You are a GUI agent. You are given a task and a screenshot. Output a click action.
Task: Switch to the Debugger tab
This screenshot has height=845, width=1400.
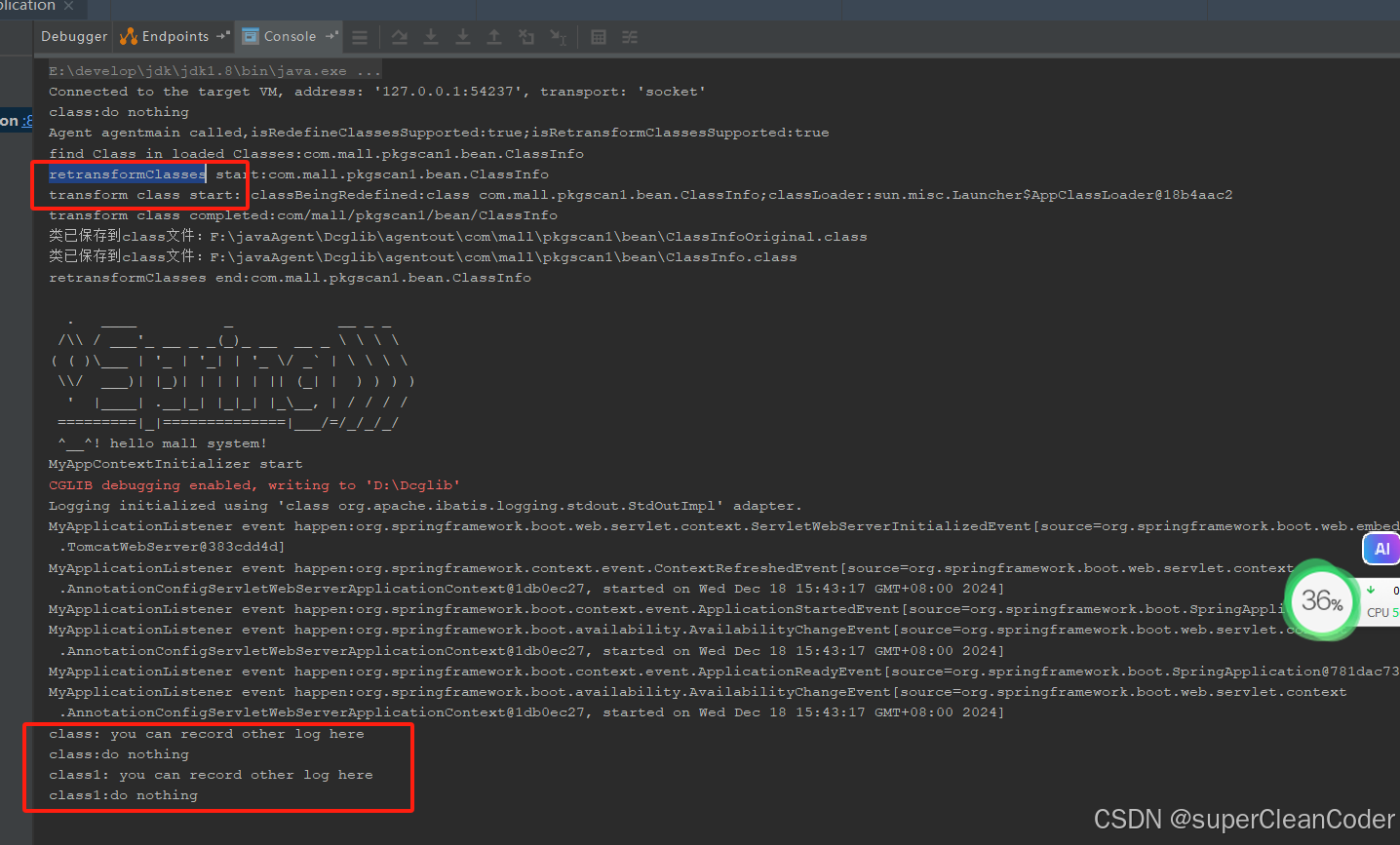pos(73,36)
